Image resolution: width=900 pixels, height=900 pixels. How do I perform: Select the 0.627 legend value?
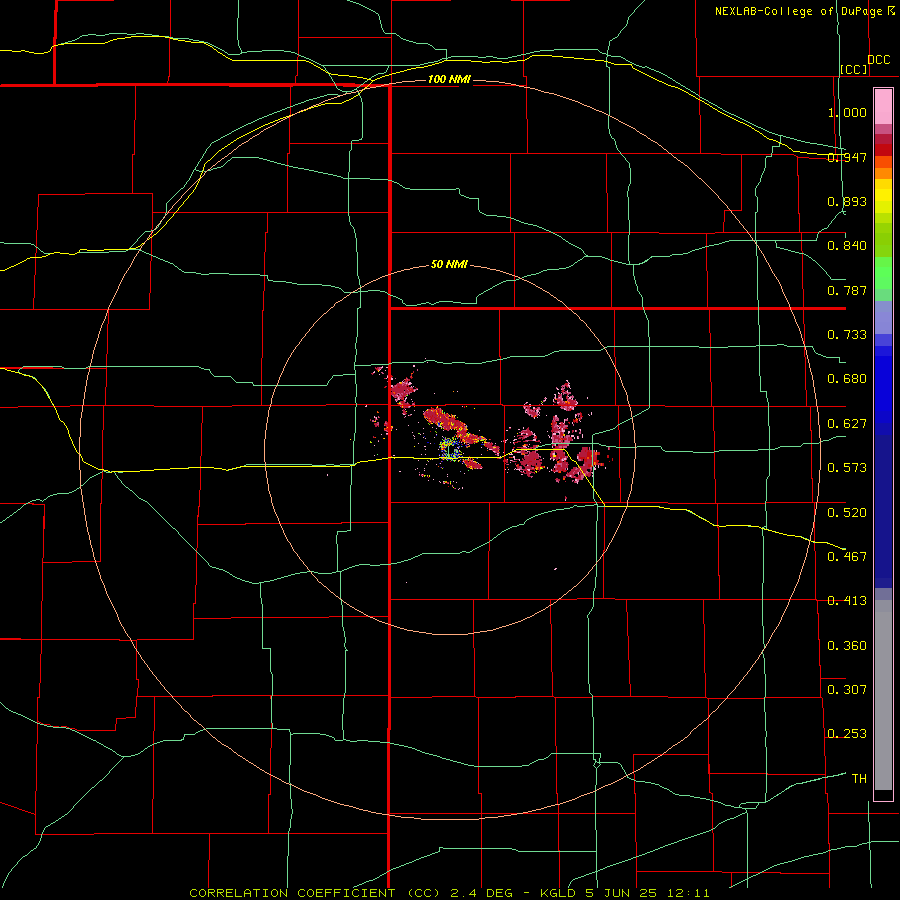[x=847, y=424]
